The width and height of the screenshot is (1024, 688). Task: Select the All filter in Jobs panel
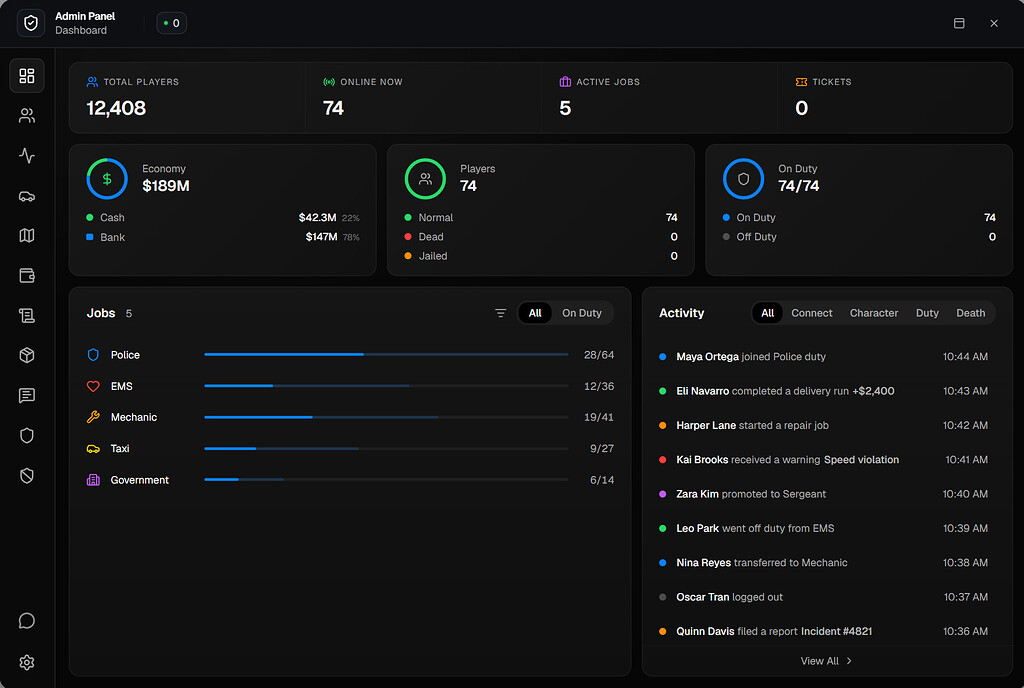[x=535, y=313]
